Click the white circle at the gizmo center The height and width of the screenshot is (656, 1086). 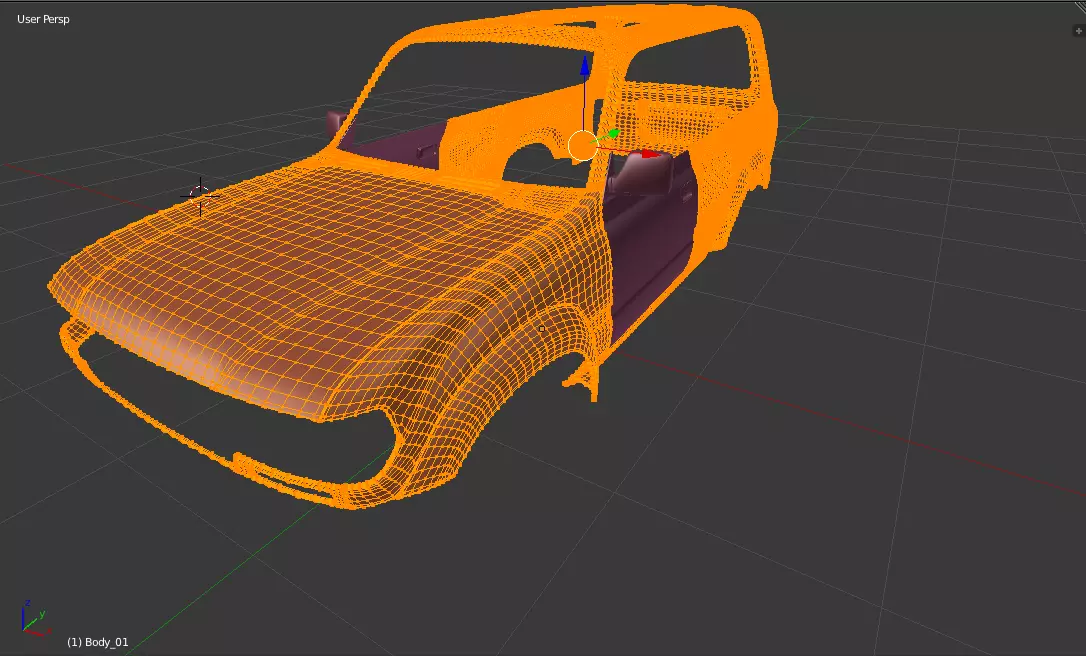[582, 145]
